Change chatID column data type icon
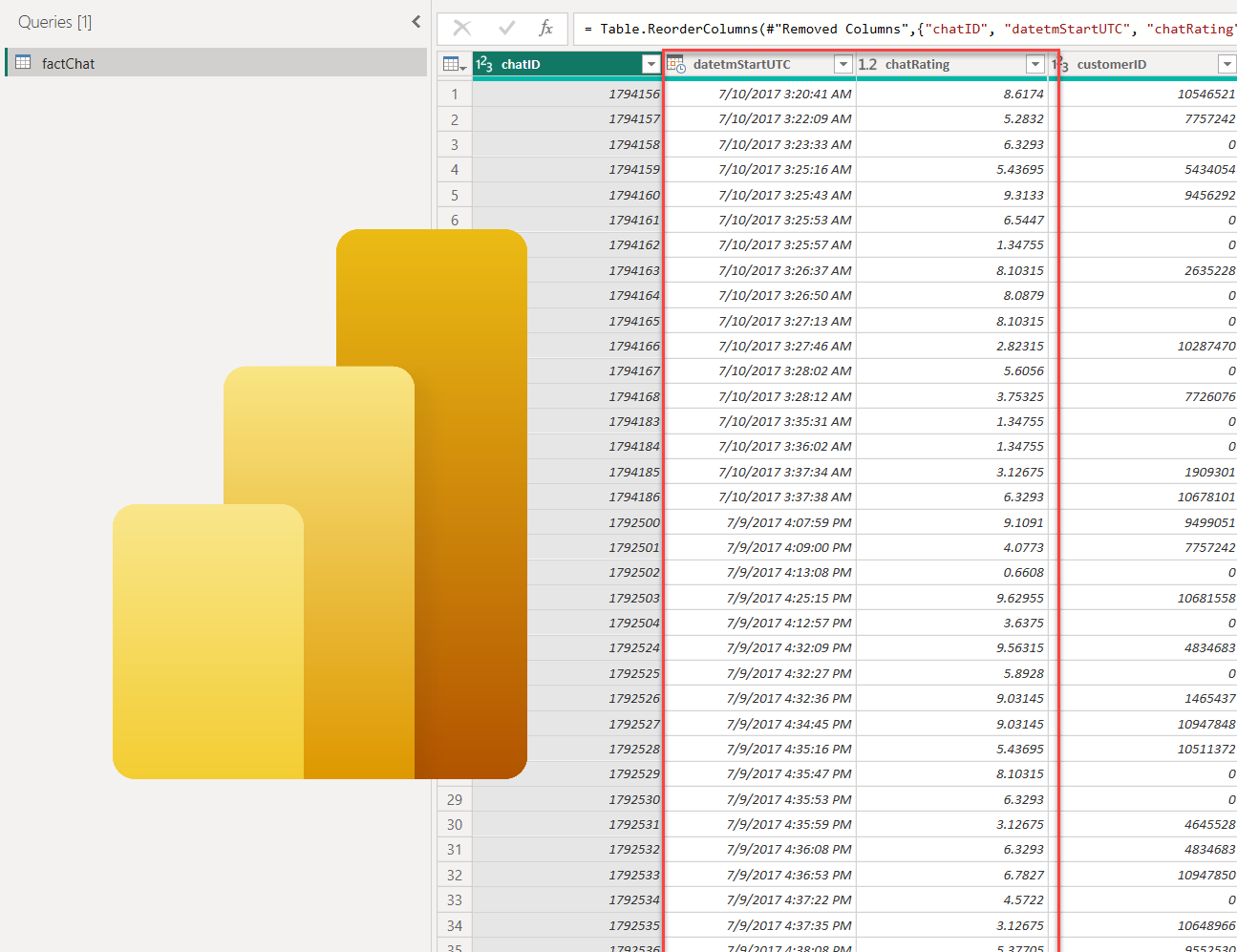The height and width of the screenshot is (952, 1237). [x=484, y=64]
